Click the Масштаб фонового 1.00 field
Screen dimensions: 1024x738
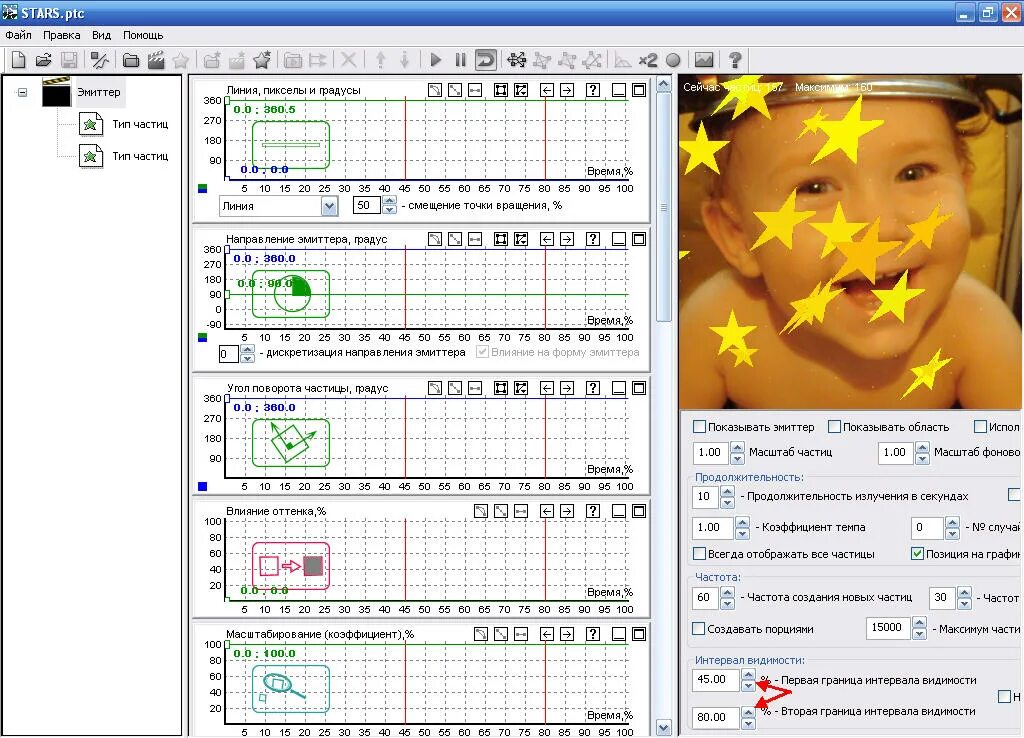click(x=895, y=453)
